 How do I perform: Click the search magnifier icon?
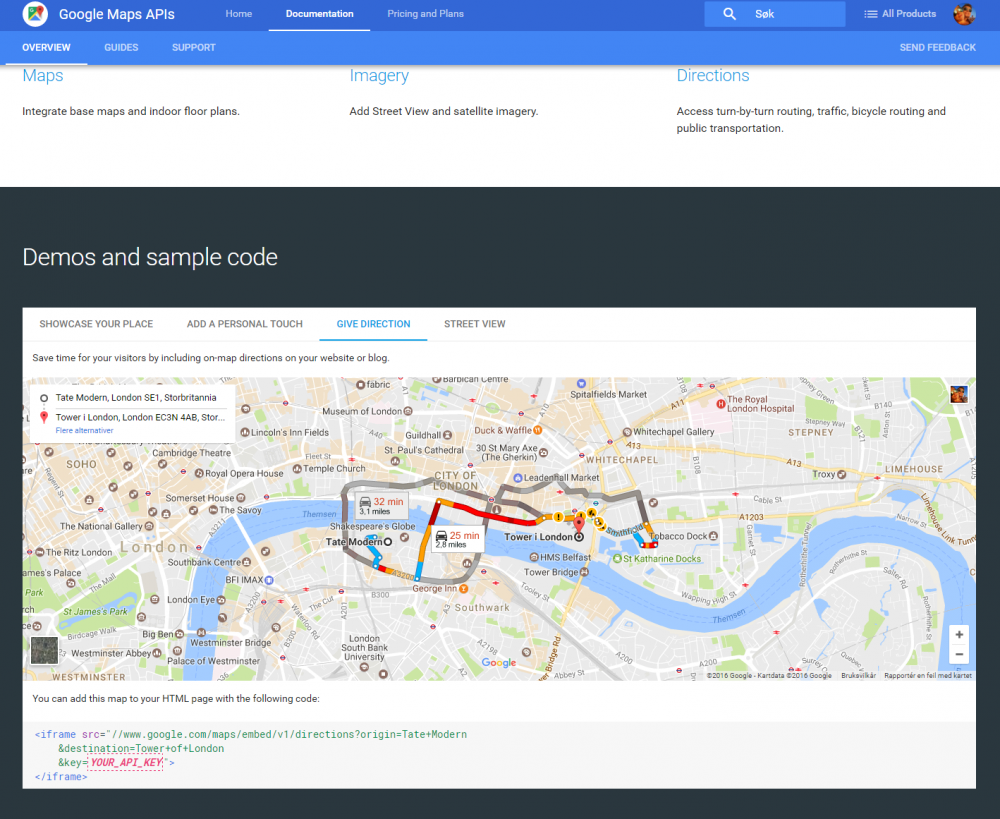tap(730, 14)
